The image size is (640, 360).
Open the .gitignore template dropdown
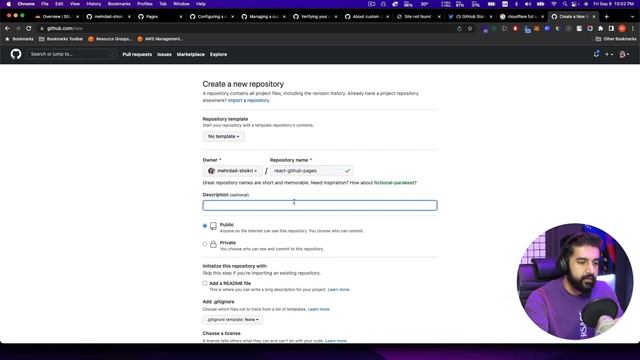click(x=233, y=320)
